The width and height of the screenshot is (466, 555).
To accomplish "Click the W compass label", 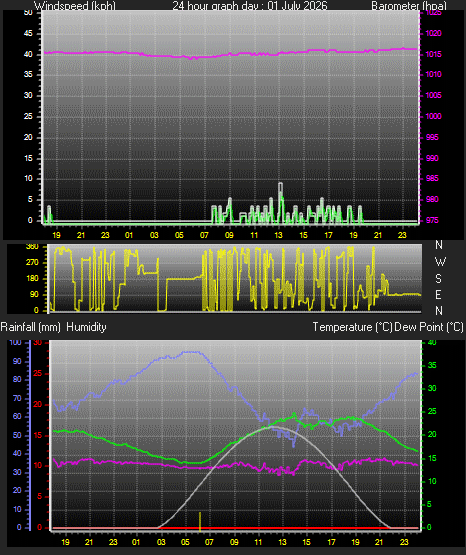I will click(x=440, y=262).
